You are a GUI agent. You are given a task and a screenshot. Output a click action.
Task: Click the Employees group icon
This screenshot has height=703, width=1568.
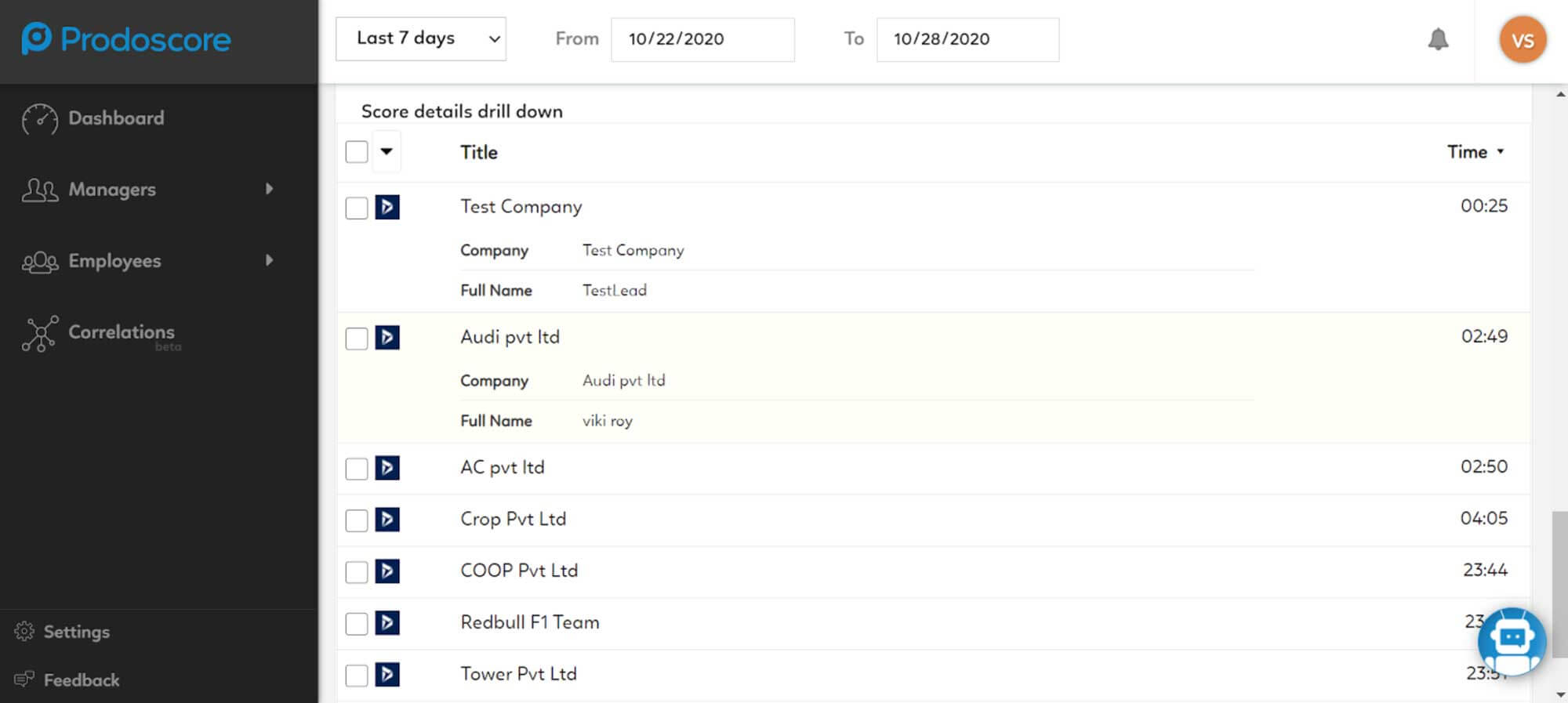click(40, 262)
